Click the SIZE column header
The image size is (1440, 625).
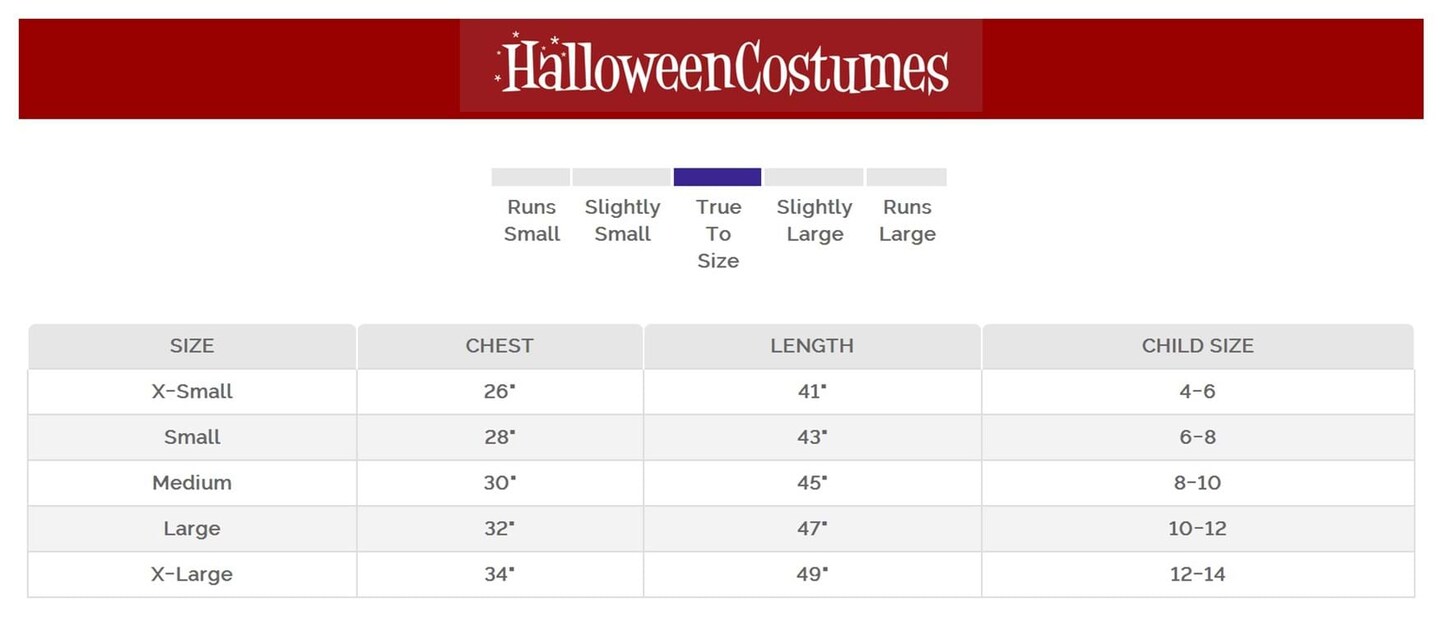(192, 346)
